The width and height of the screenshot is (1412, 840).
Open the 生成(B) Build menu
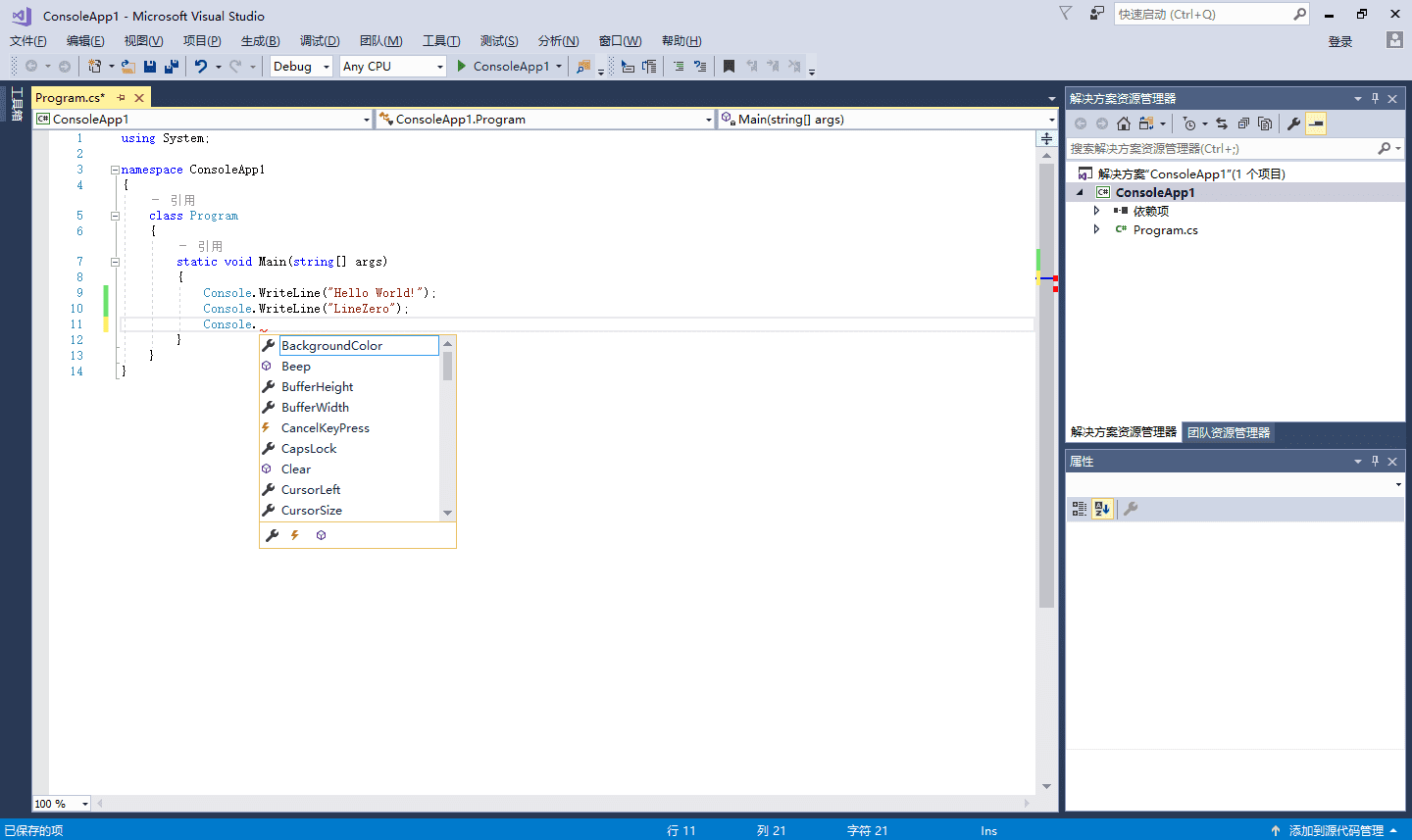pyautogui.click(x=260, y=41)
